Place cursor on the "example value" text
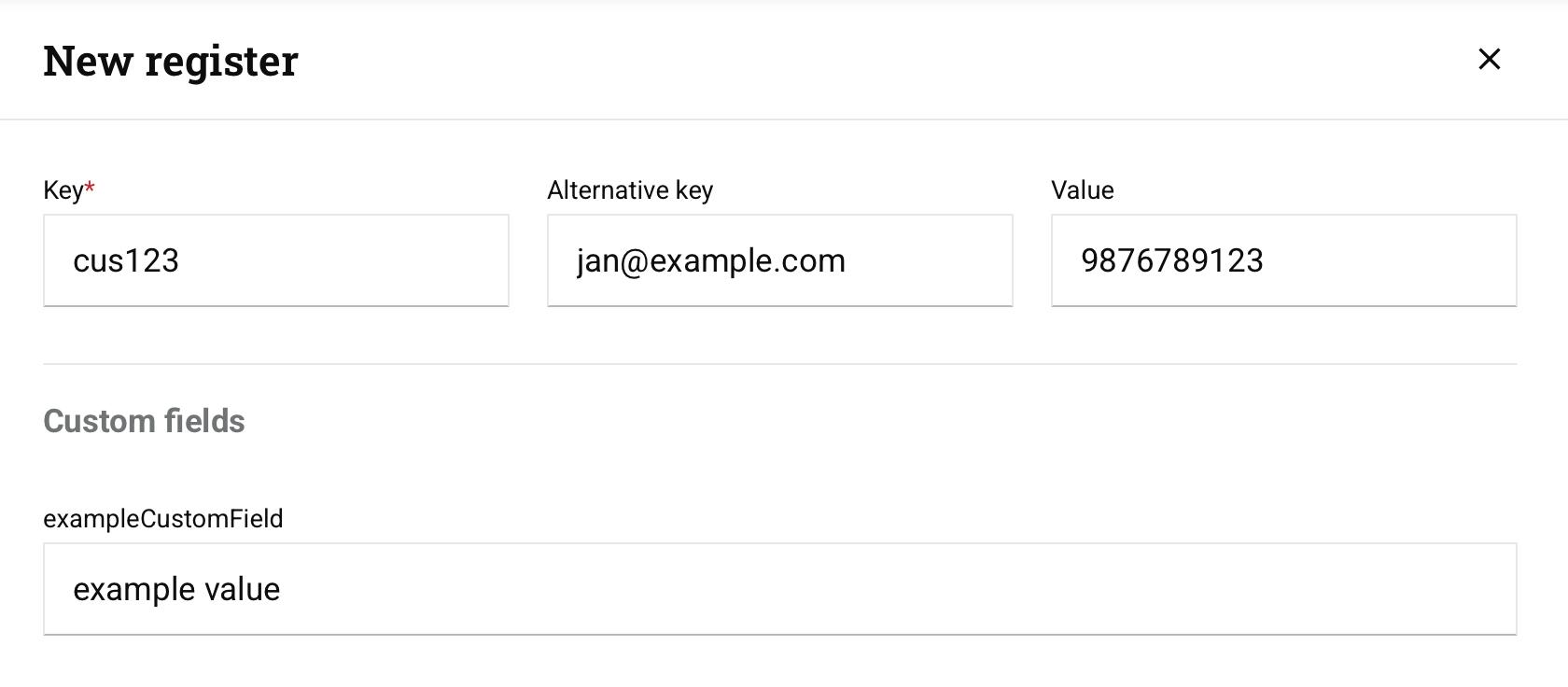The height and width of the screenshot is (687, 1568). point(176,589)
